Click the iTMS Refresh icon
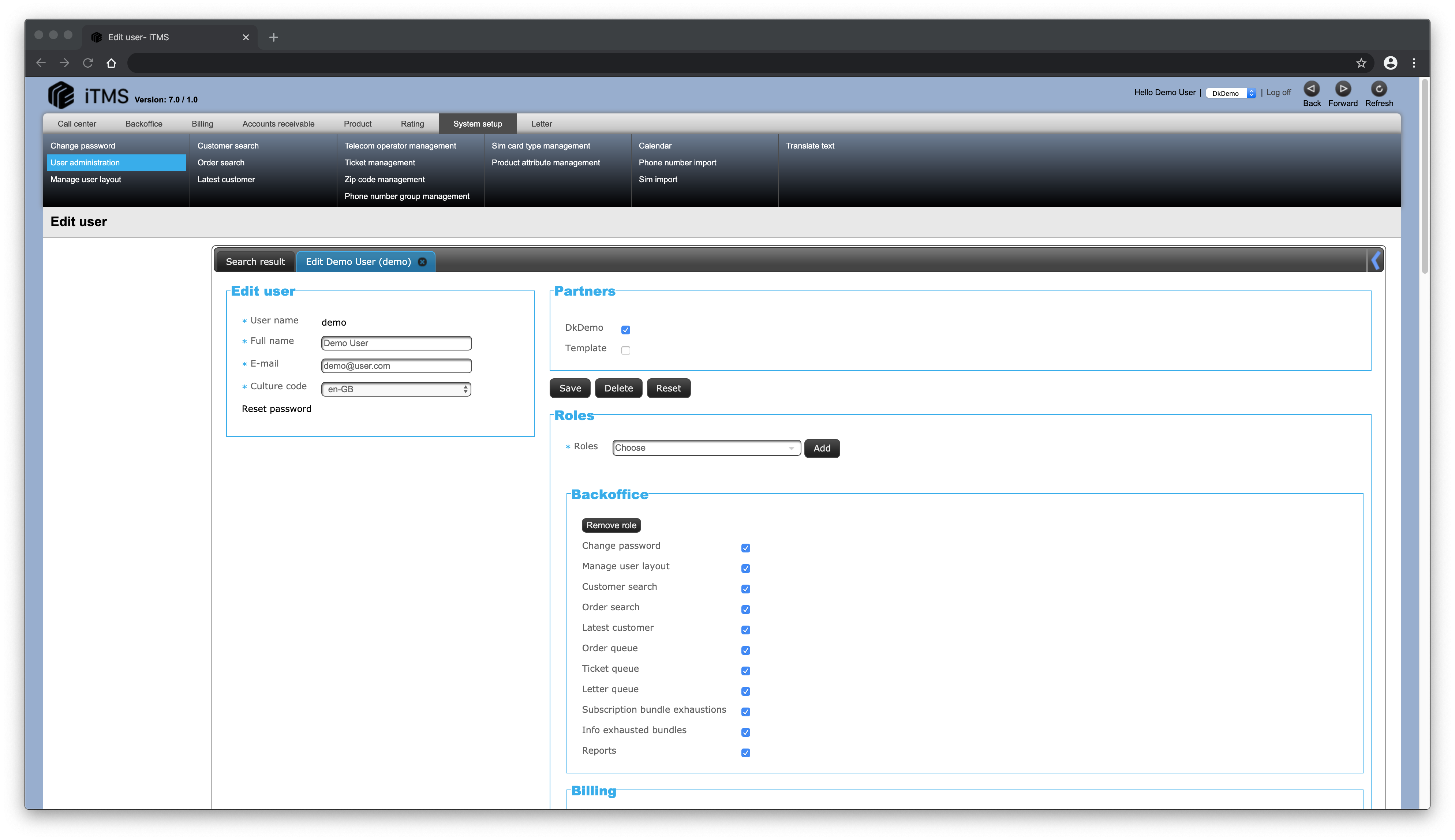Screen dimensions: 1455x840 point(1378,89)
